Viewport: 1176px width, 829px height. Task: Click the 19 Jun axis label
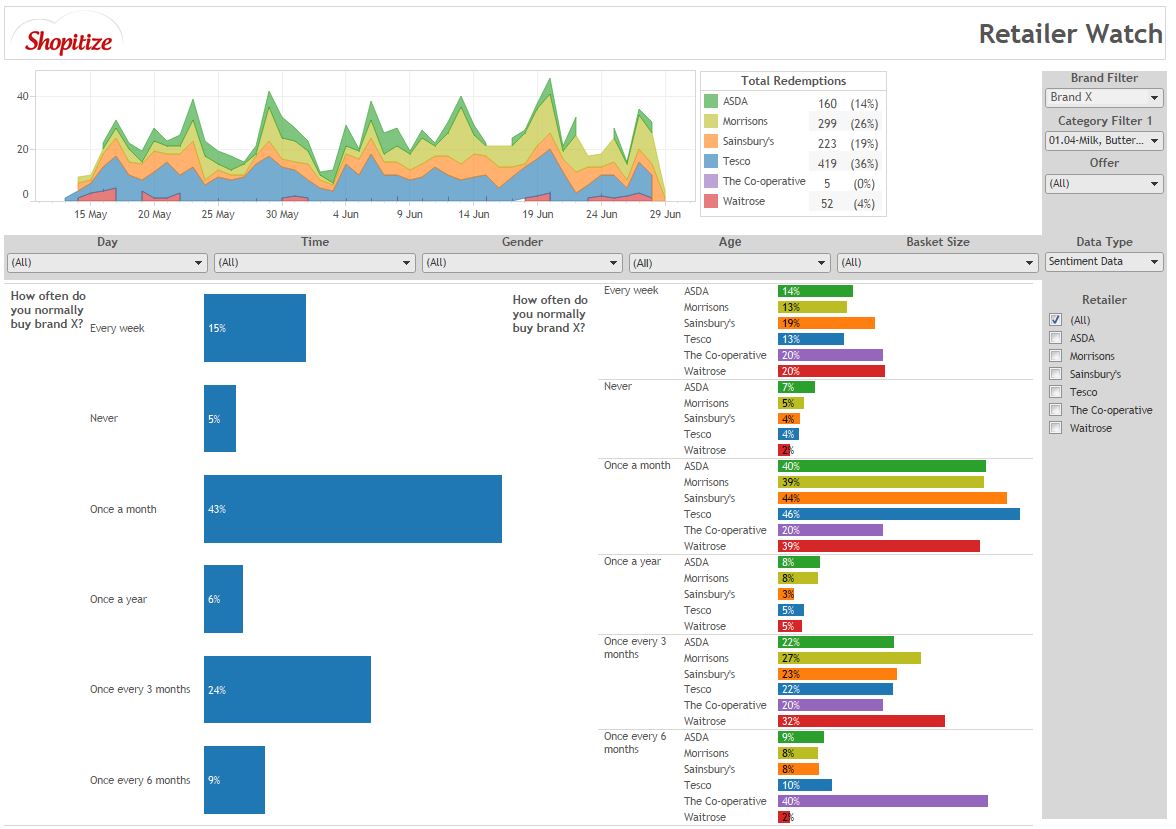(x=538, y=214)
